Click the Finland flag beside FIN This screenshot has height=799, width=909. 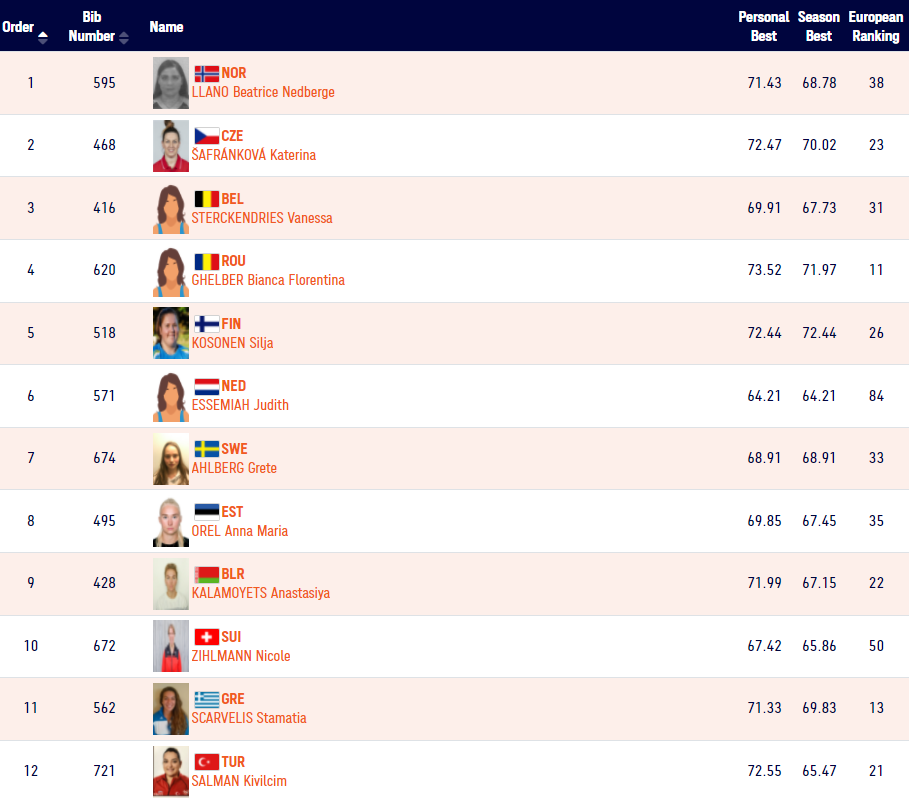pyautogui.click(x=206, y=324)
